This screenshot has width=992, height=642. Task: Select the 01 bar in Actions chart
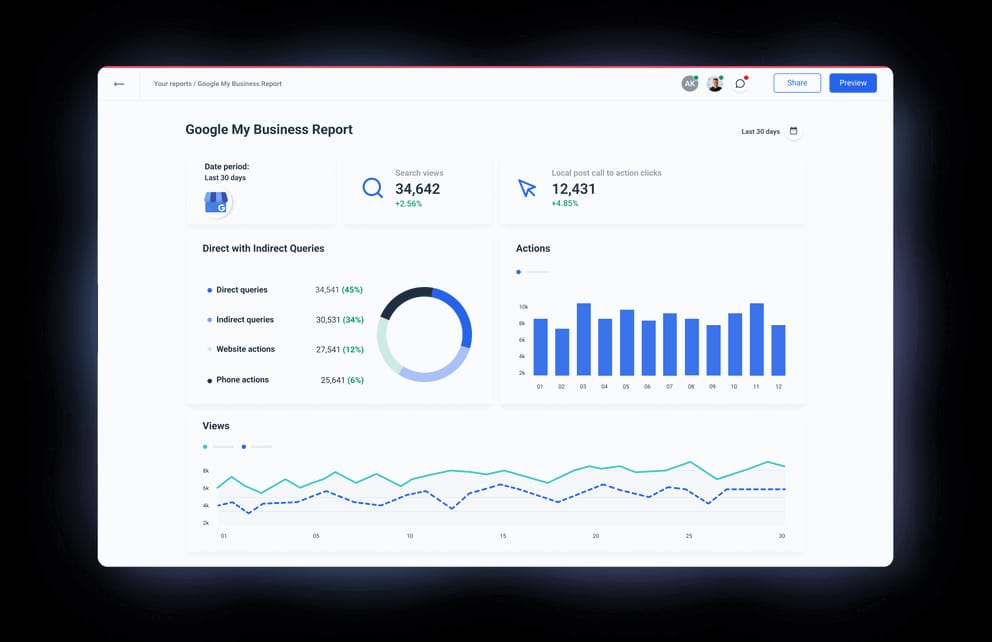point(540,347)
